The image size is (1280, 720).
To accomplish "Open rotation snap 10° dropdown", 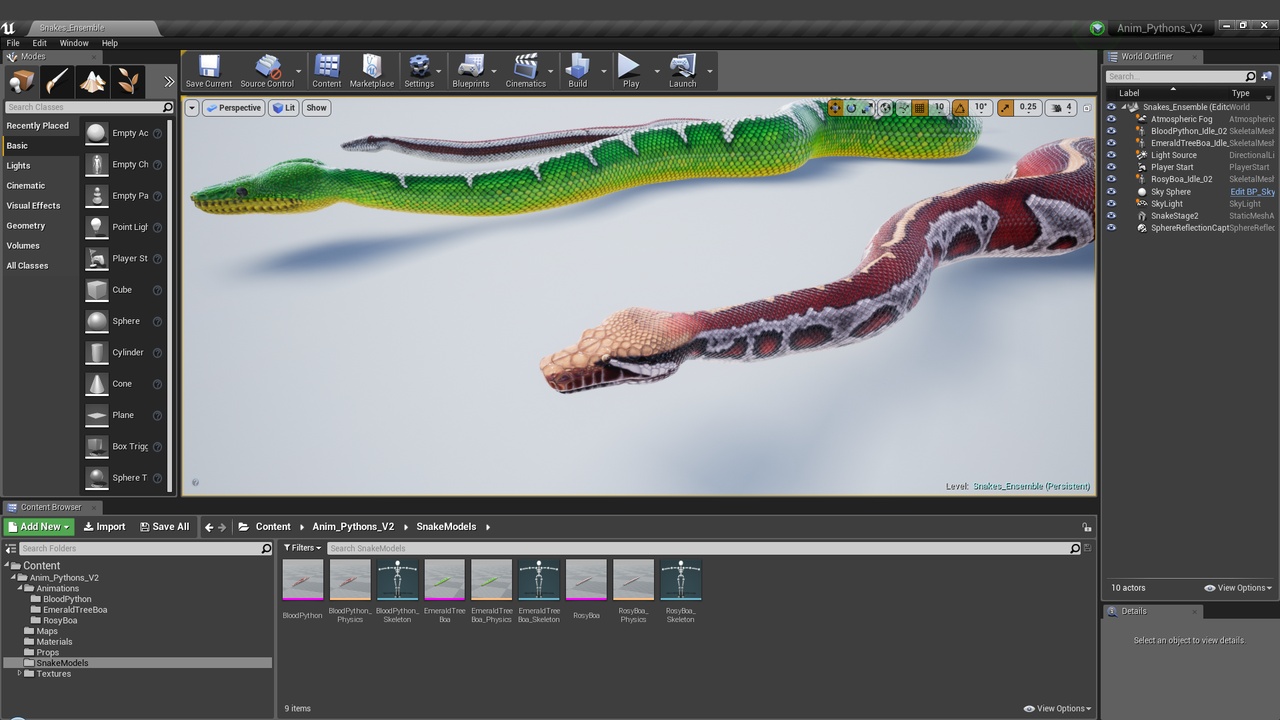I will pos(980,108).
